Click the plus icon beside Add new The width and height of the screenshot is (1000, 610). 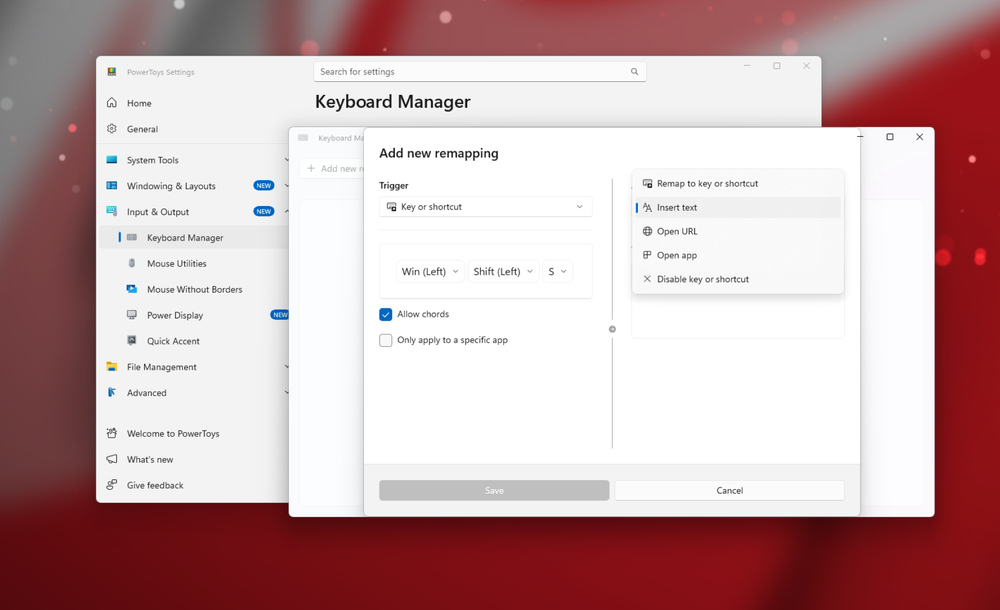(x=311, y=168)
